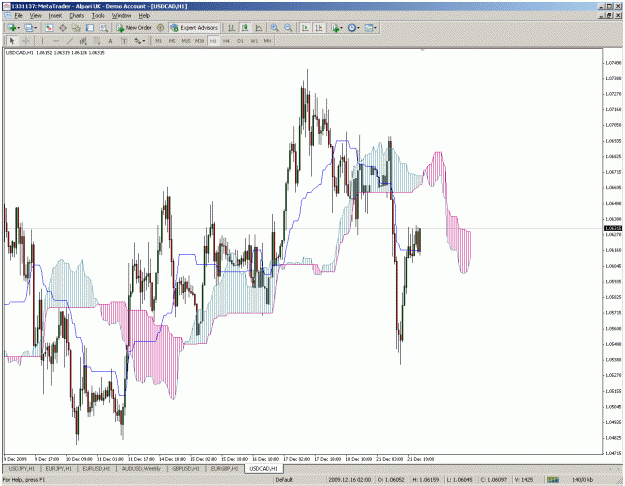Switch to the EURGBP,H1 chart tab
Viewport: 625px width, 486px height.
click(x=224, y=468)
